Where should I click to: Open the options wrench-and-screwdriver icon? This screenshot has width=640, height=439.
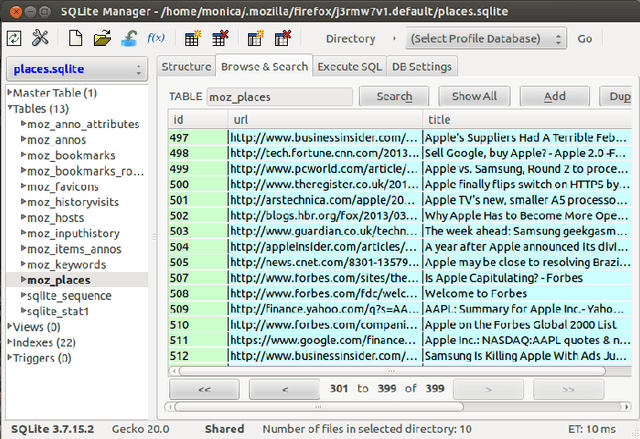pos(40,38)
